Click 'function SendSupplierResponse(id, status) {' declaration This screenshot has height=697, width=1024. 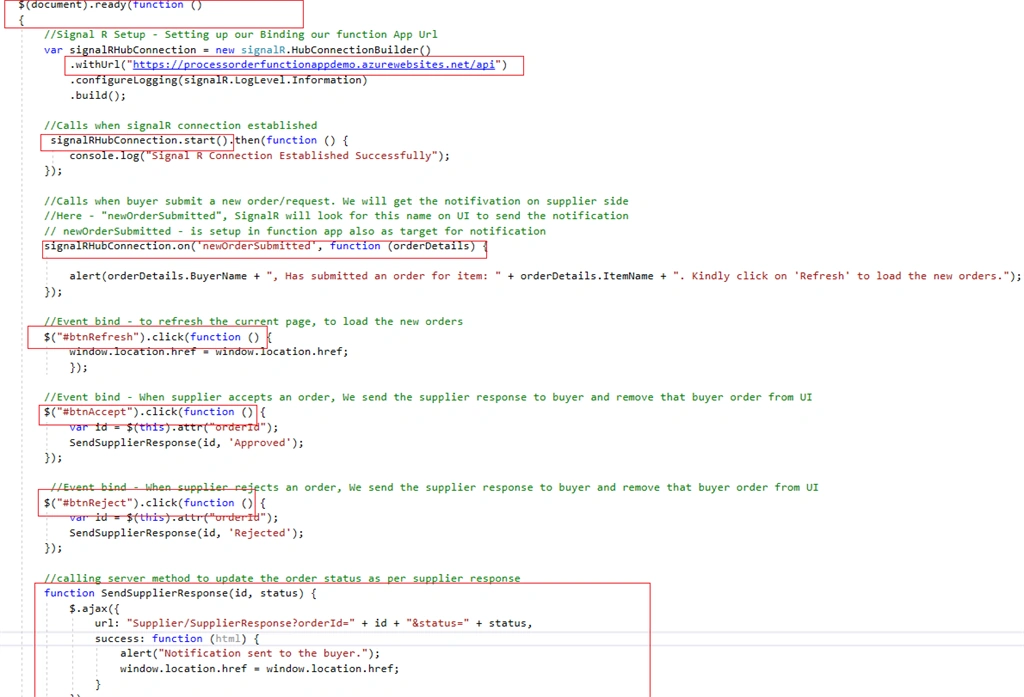(x=180, y=593)
